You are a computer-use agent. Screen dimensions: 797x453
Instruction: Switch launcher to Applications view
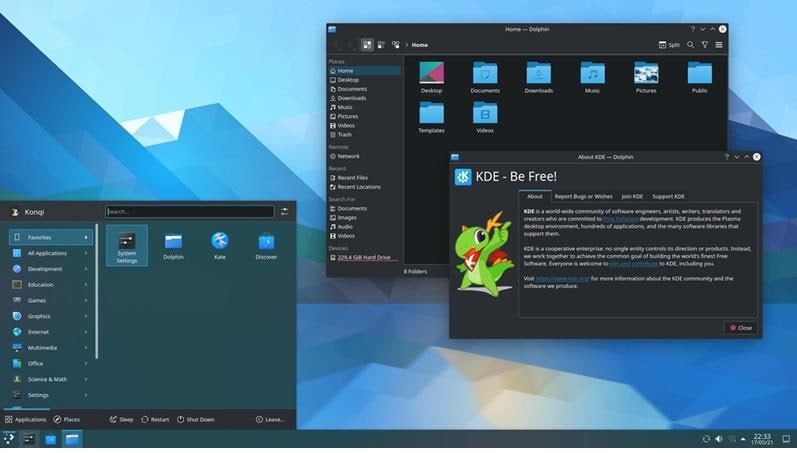click(25, 419)
